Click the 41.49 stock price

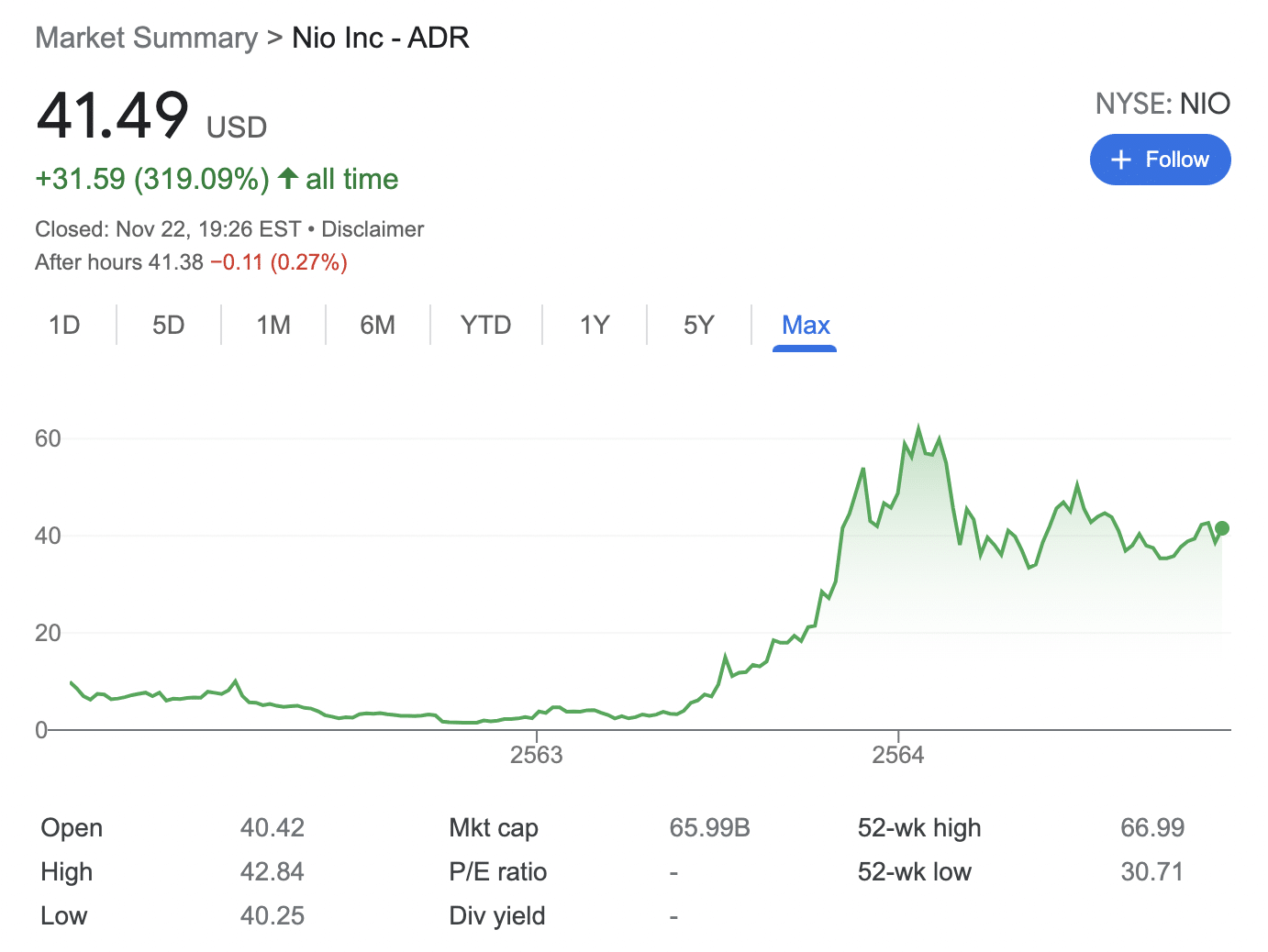[112, 116]
